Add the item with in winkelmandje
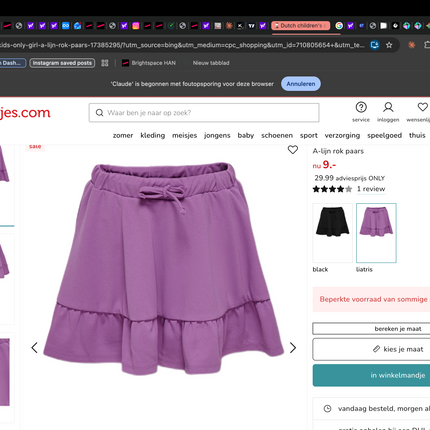Screen dimensions: 430x430 click(371, 375)
